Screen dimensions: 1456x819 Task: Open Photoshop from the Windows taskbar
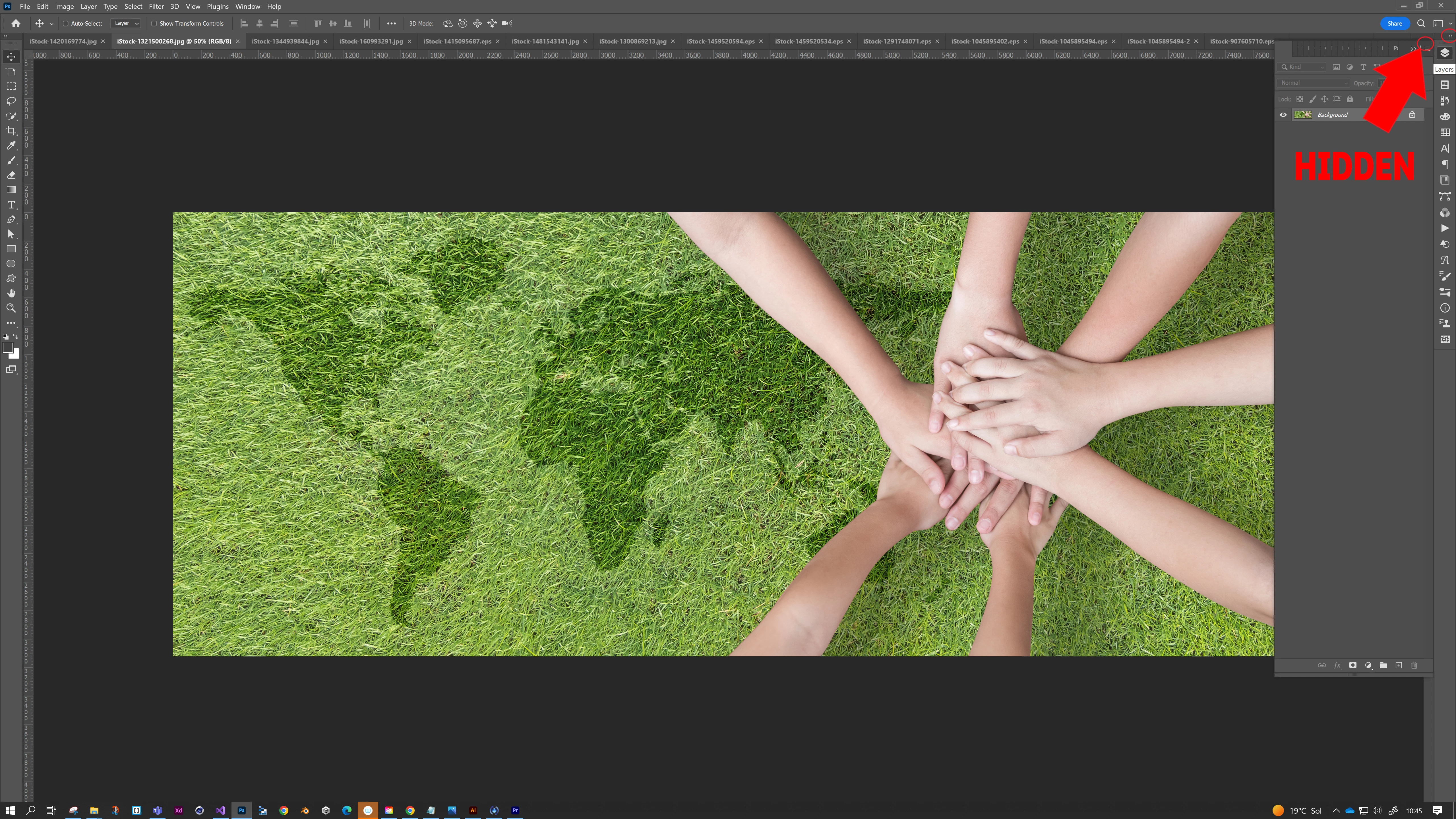pos(241,810)
